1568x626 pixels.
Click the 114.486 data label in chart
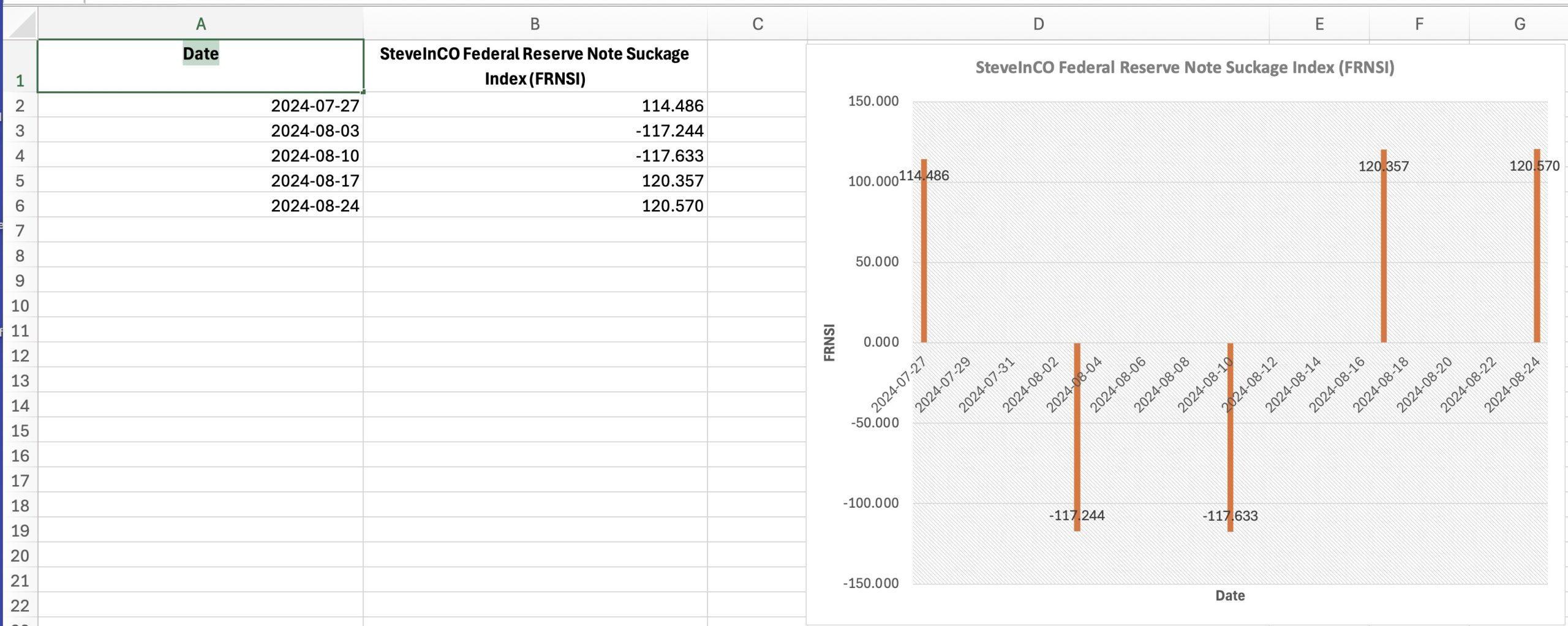(924, 176)
